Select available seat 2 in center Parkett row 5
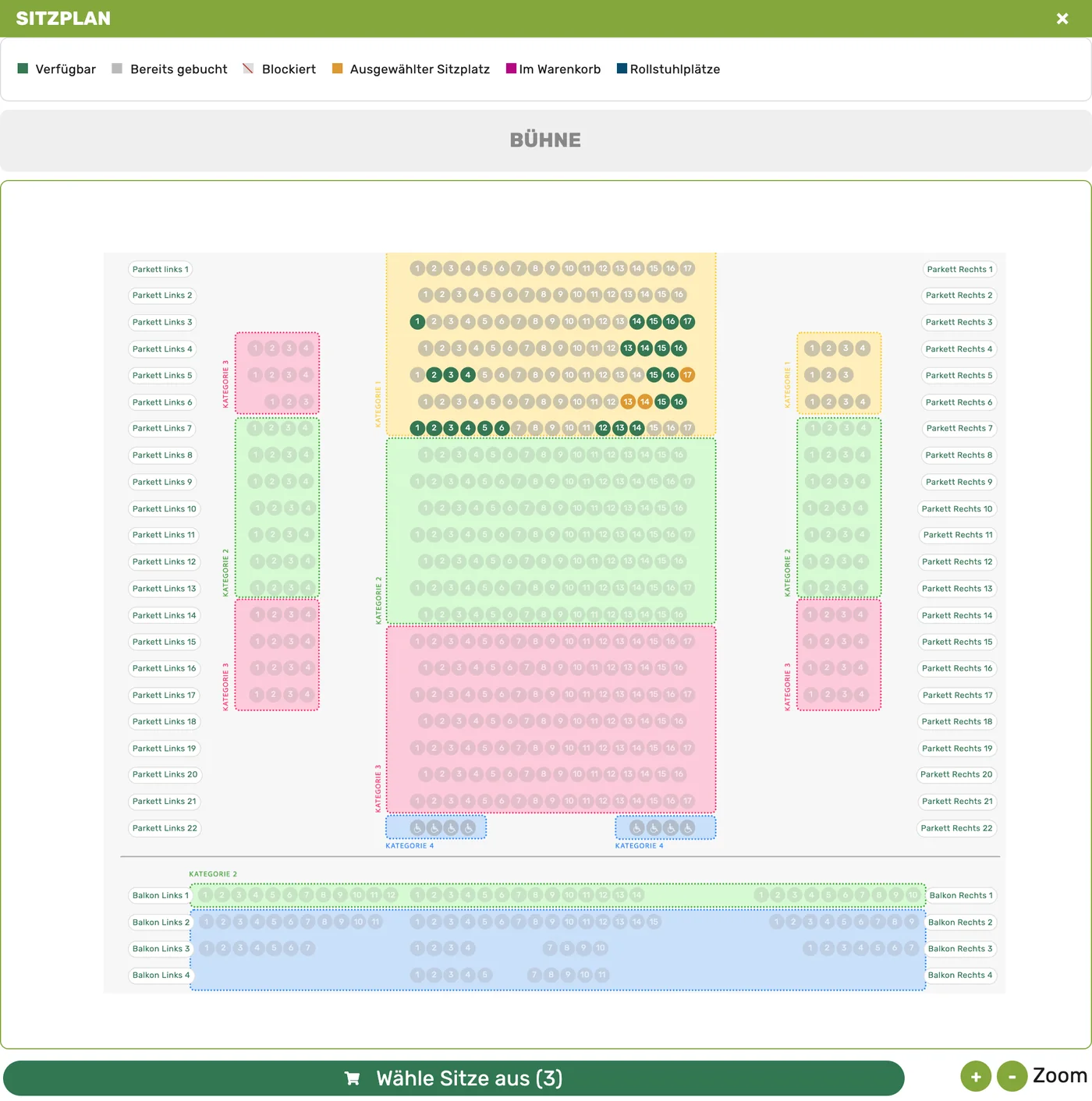 [434, 375]
